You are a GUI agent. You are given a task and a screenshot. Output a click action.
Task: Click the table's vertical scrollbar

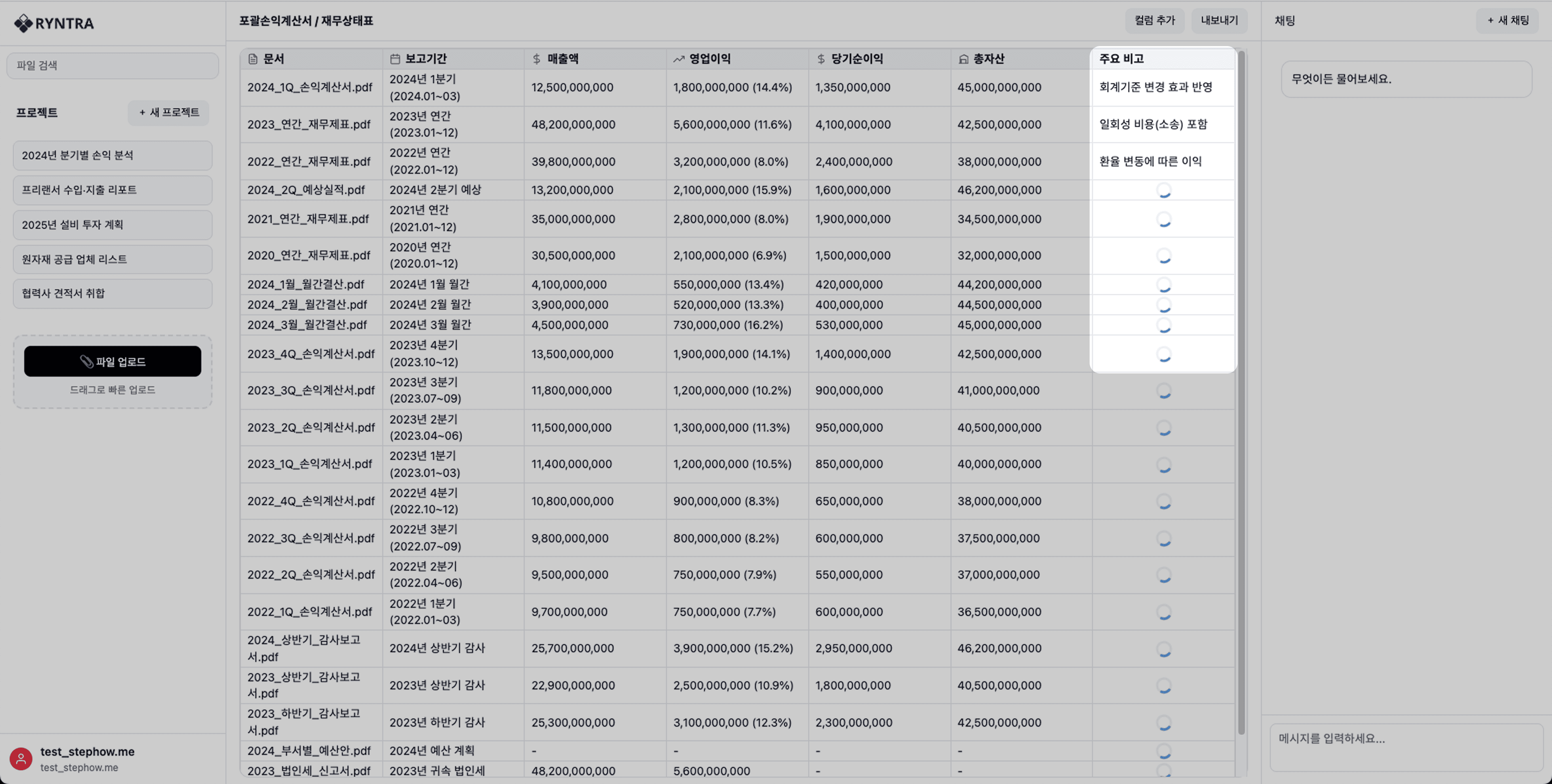[1241, 392]
